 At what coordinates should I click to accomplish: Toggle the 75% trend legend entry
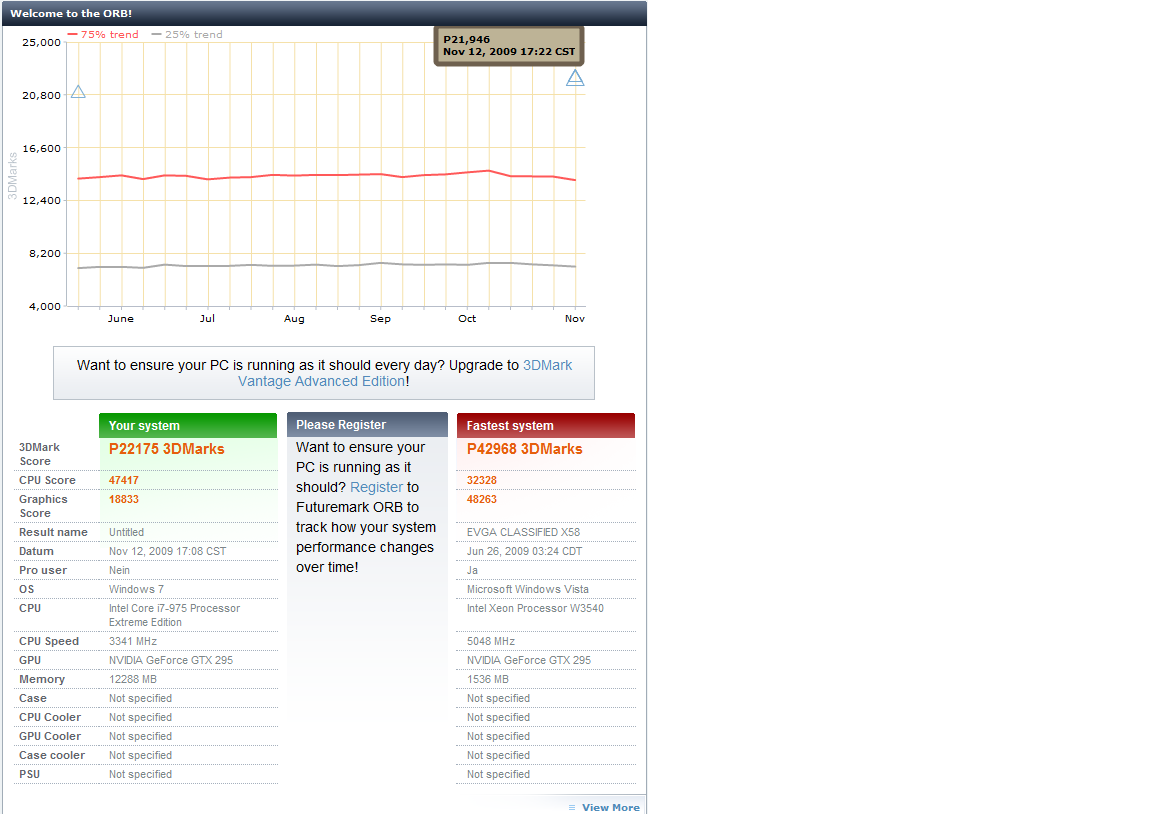[103, 34]
